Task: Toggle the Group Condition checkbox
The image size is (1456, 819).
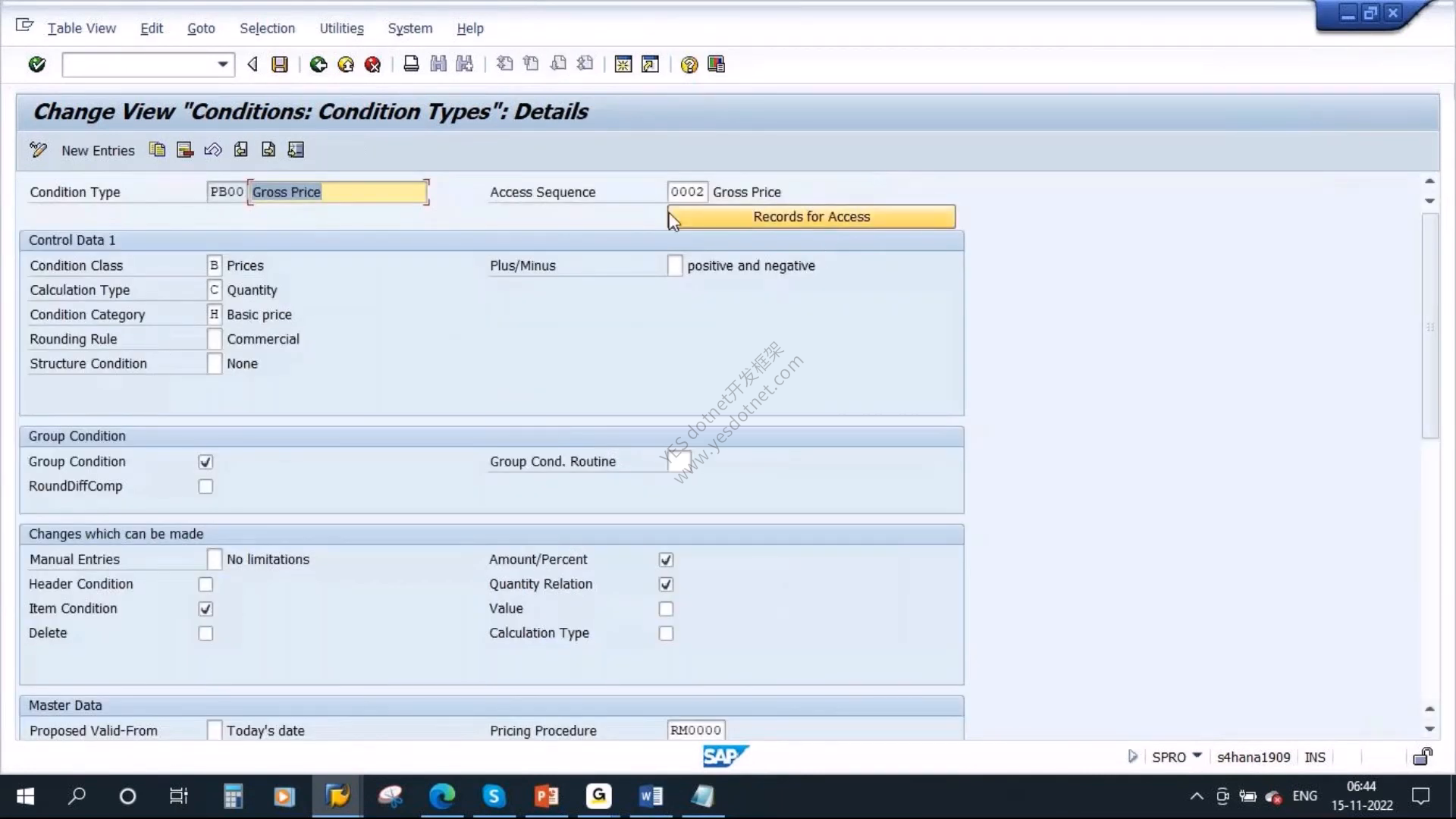Action: pyautogui.click(x=206, y=462)
